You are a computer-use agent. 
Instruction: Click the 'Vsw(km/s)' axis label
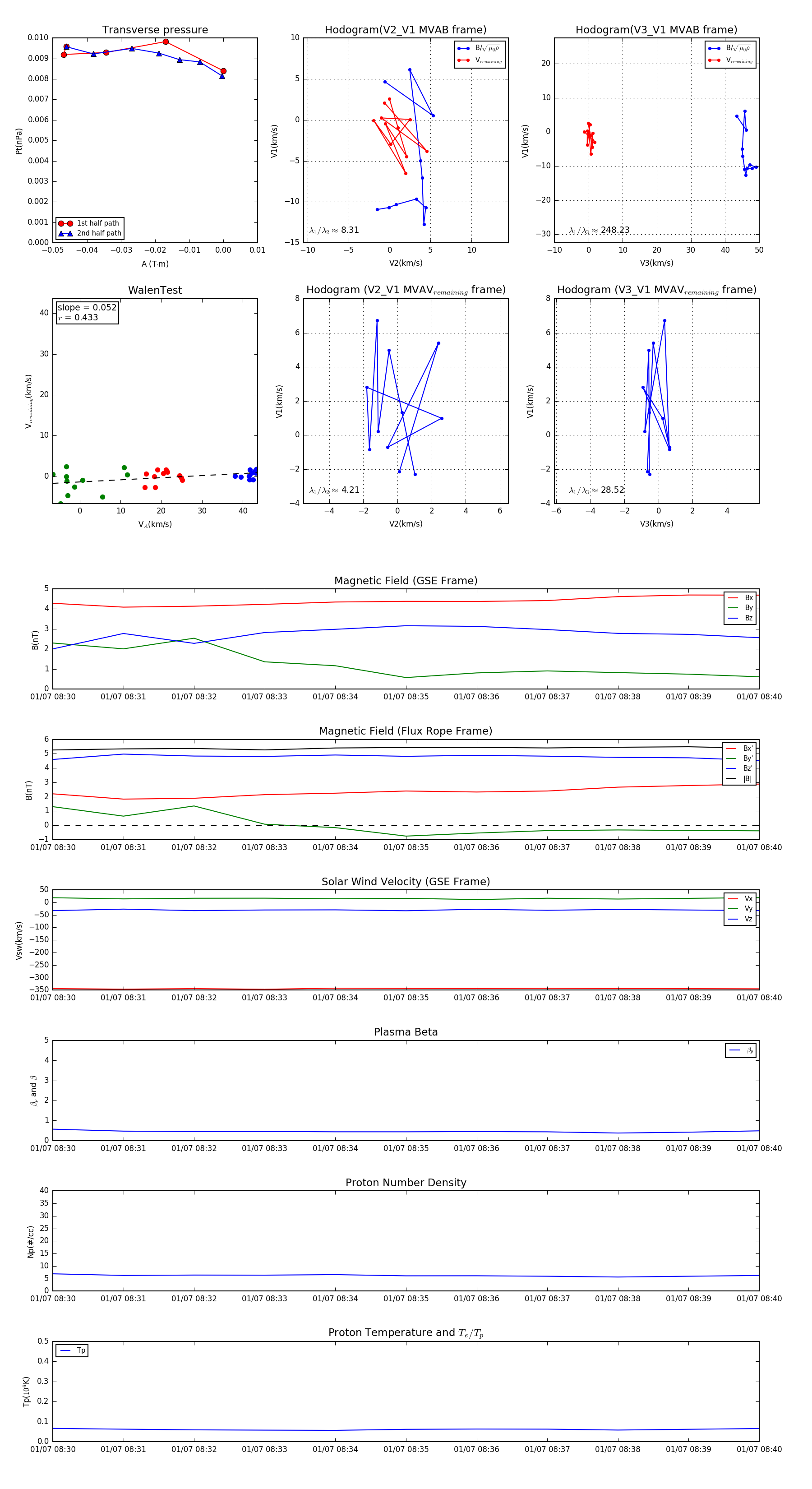point(18,940)
